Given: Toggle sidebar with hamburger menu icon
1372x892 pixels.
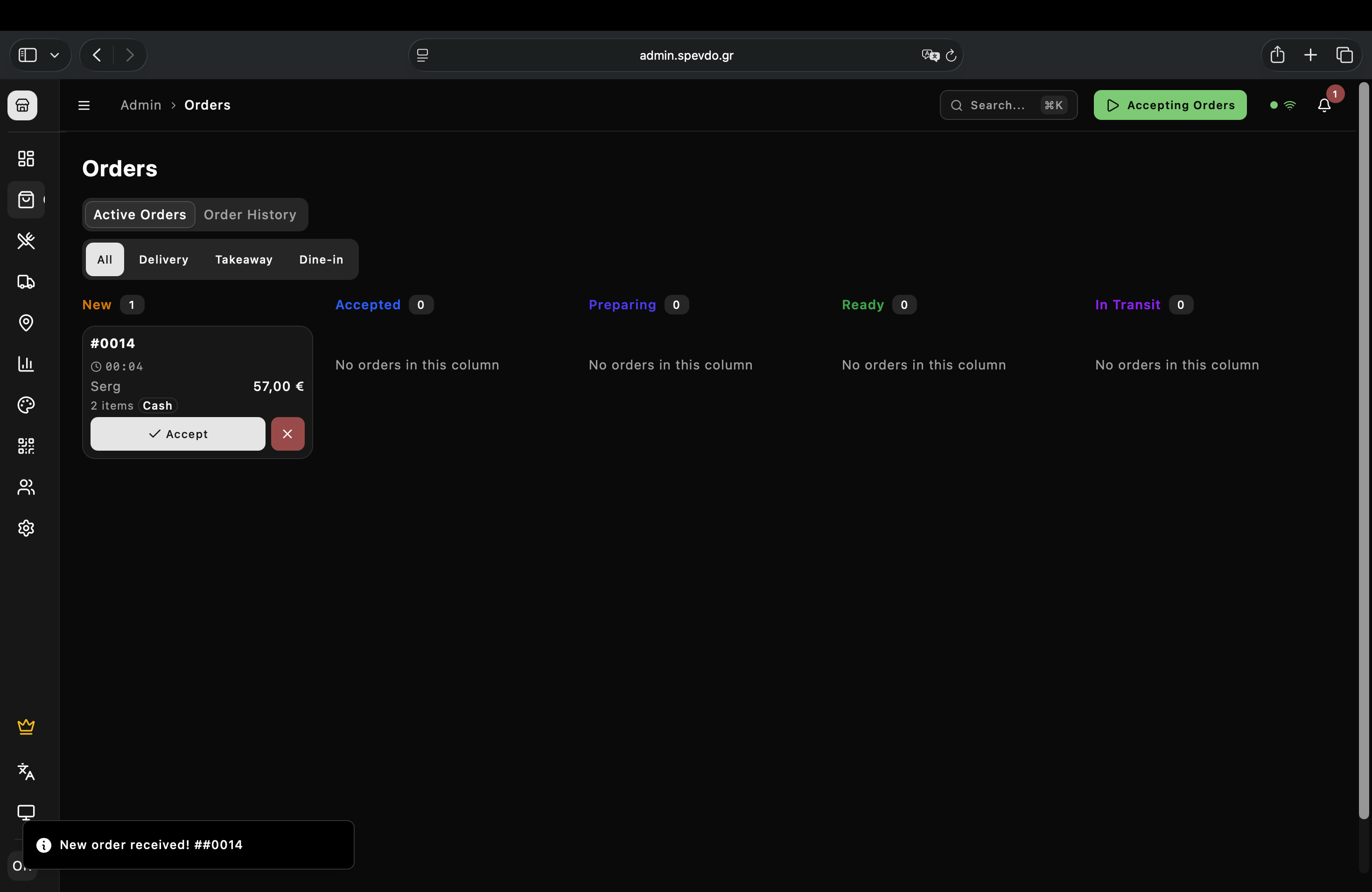Looking at the screenshot, I should point(84,105).
